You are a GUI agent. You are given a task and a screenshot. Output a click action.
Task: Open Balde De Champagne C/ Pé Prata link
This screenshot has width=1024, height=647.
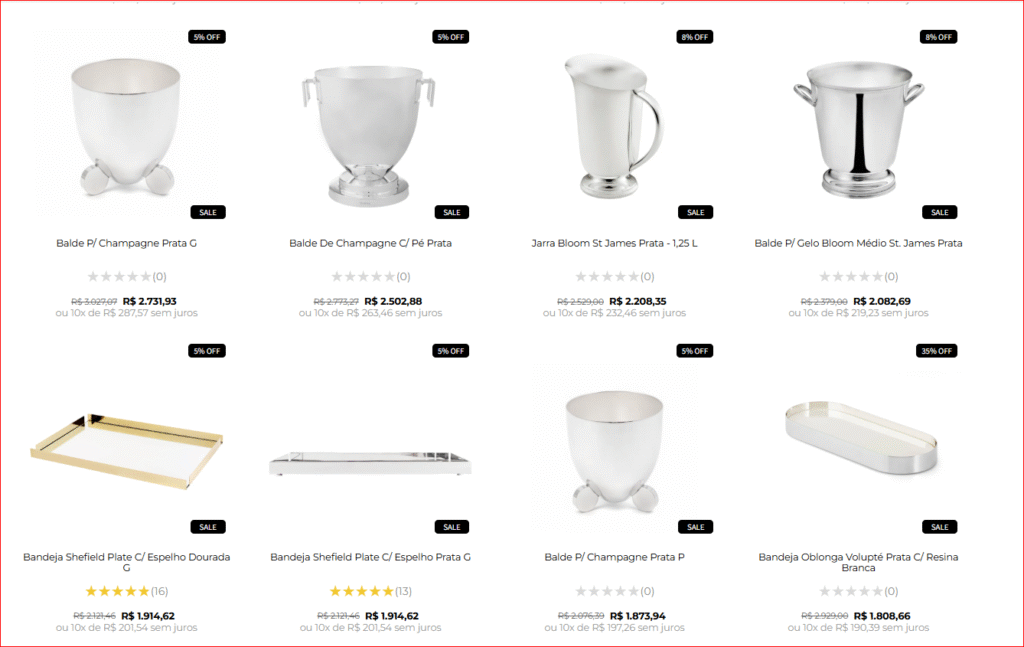pyautogui.click(x=370, y=243)
